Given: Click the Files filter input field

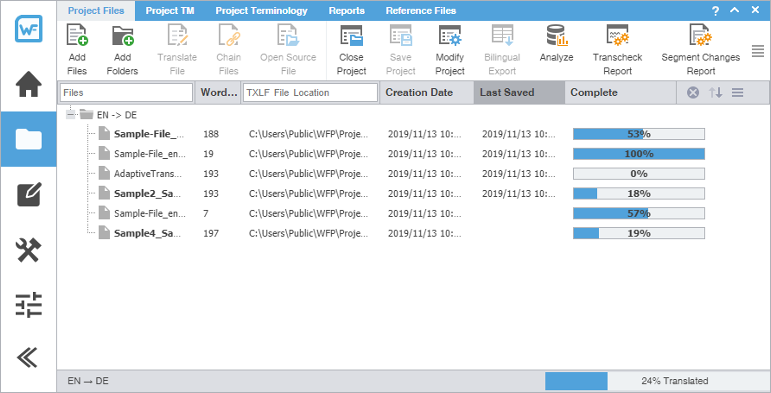Looking at the screenshot, I should coord(126,92).
